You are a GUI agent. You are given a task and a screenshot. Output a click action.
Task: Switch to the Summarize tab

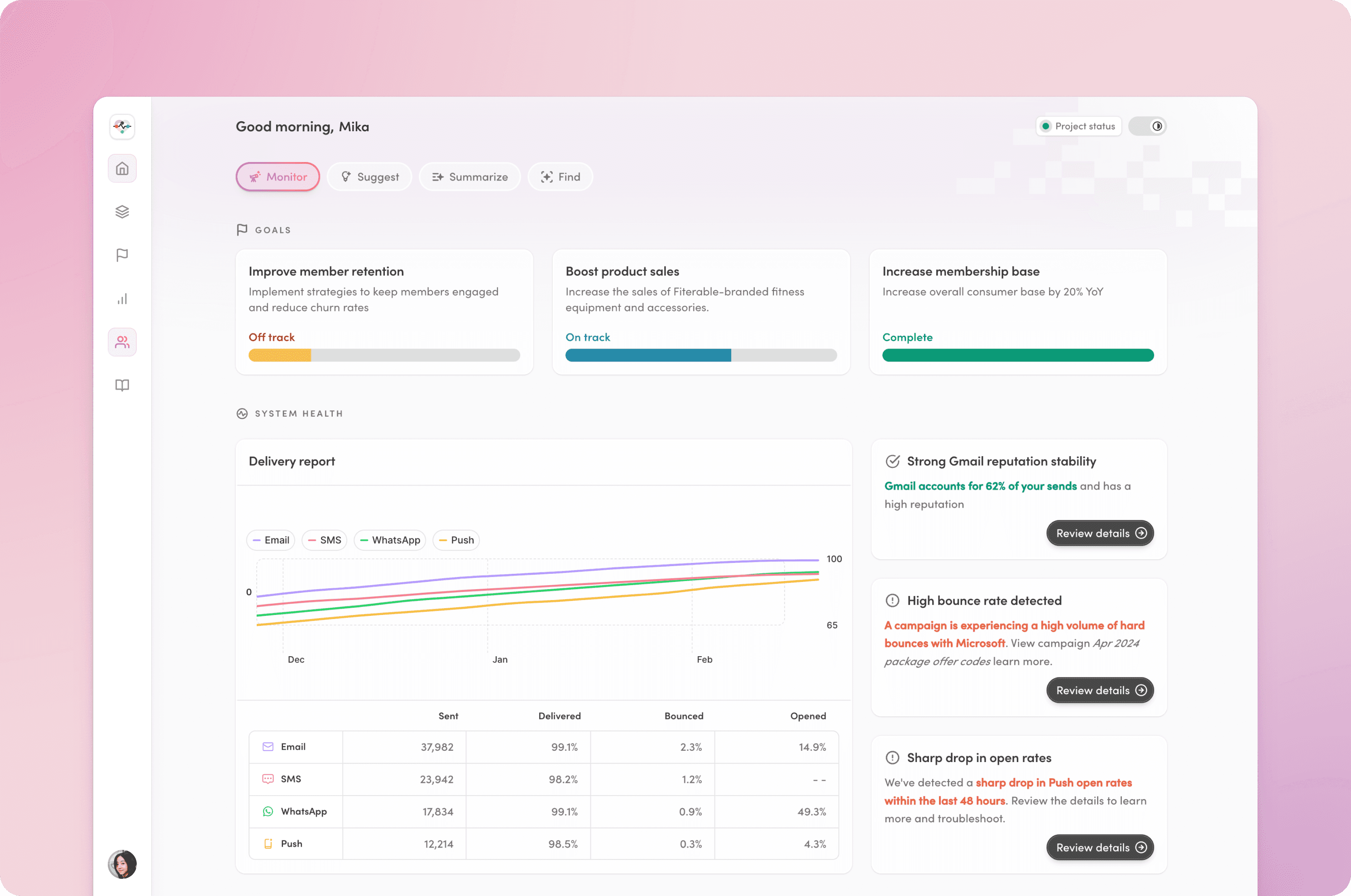click(469, 177)
